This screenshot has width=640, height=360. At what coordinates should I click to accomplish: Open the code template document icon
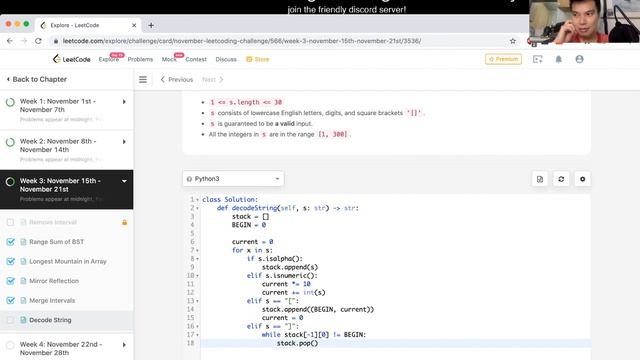point(540,179)
